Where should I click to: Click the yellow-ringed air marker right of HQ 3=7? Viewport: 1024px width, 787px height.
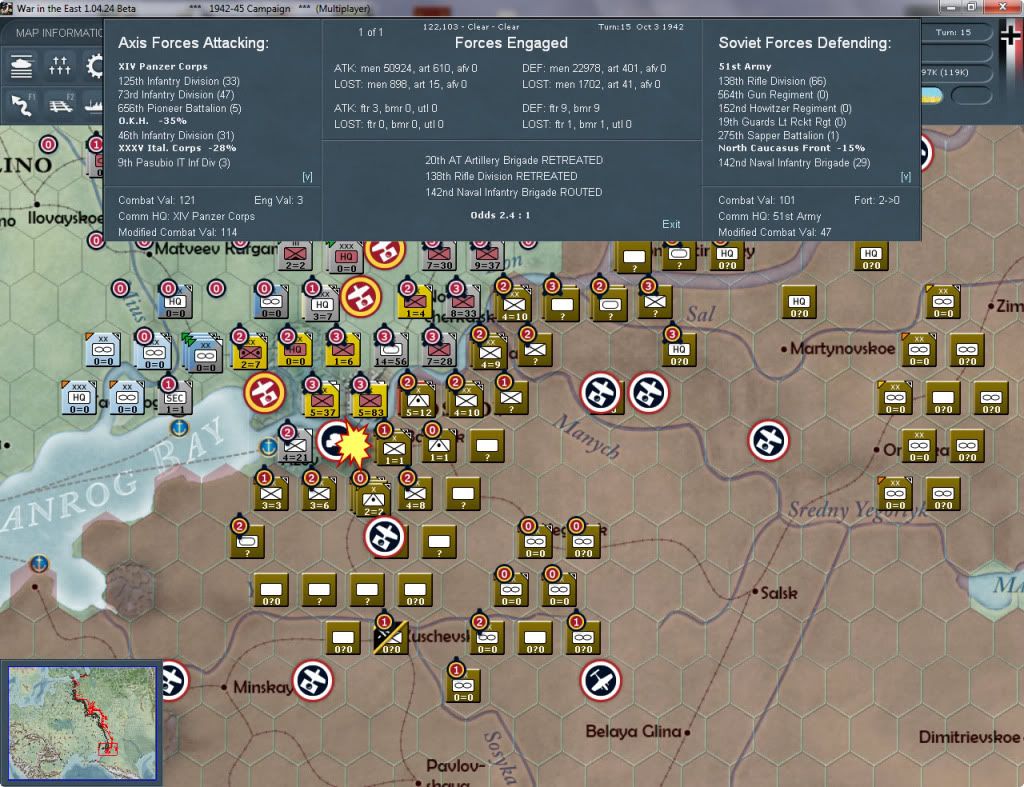tap(360, 297)
